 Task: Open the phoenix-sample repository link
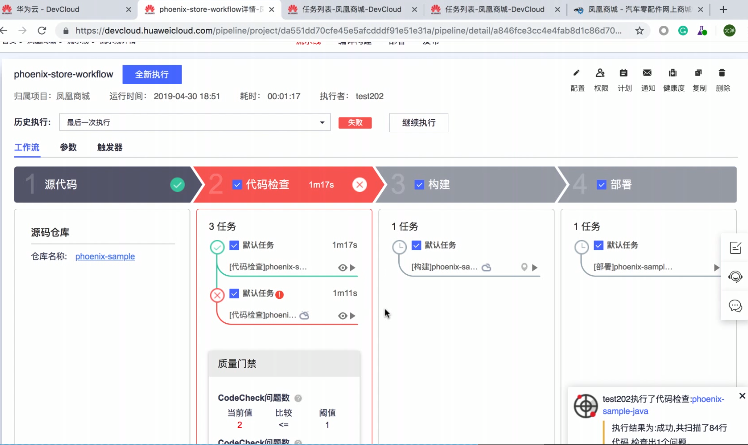click(105, 257)
